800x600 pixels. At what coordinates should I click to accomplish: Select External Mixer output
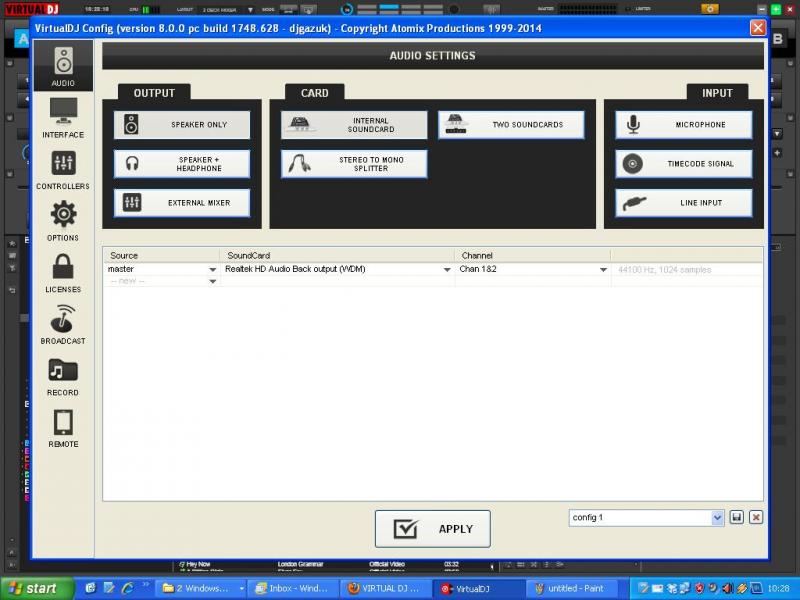182,203
